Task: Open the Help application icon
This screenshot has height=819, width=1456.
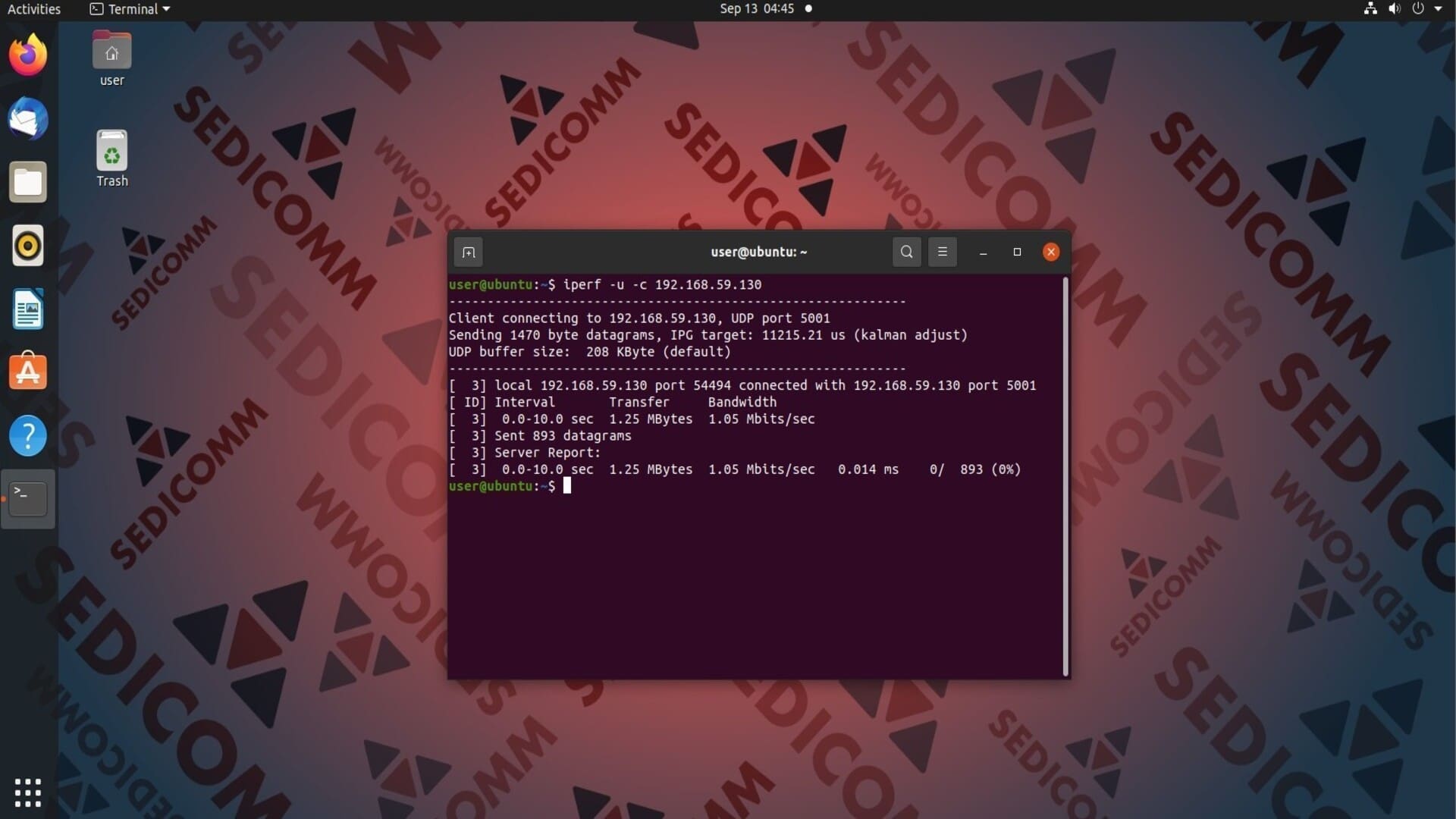Action: (28, 436)
